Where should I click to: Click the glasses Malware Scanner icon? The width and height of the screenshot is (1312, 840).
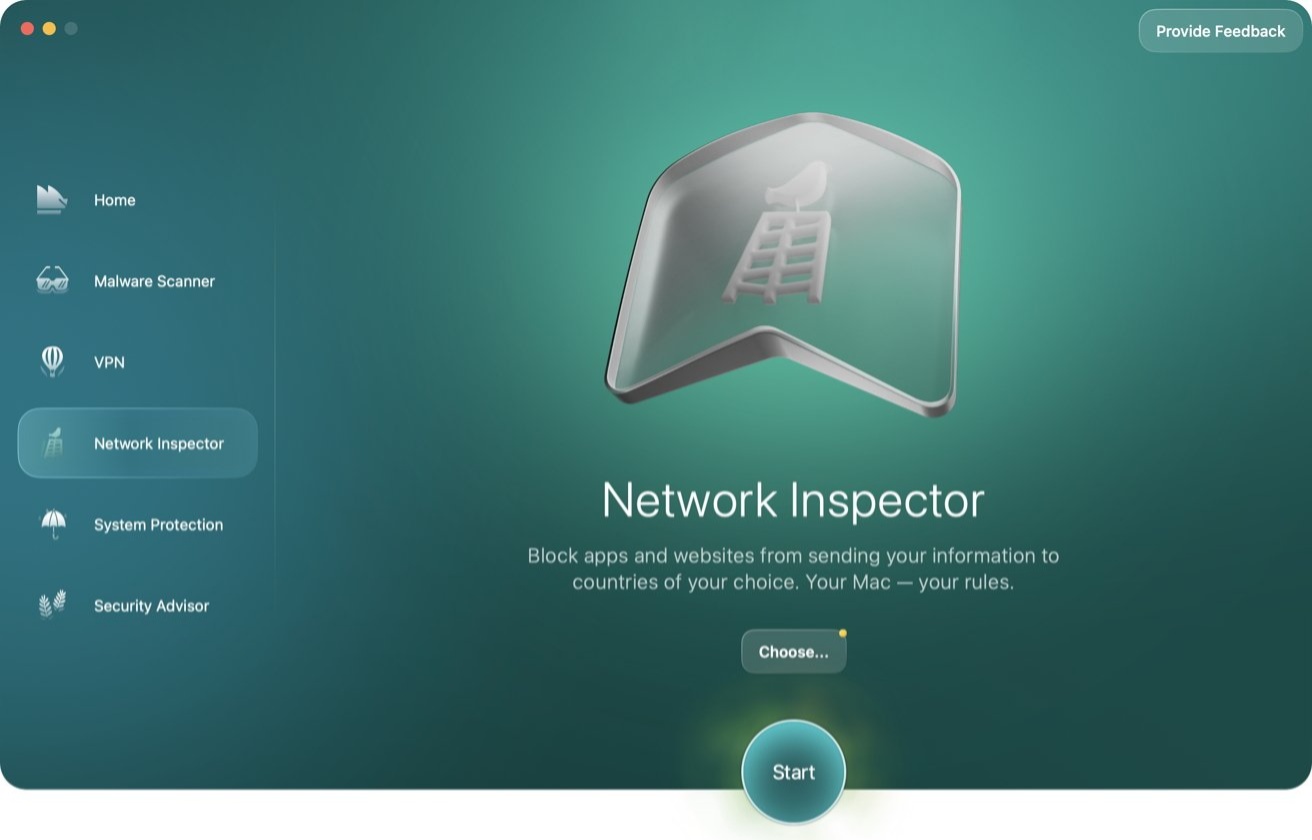[x=52, y=280]
